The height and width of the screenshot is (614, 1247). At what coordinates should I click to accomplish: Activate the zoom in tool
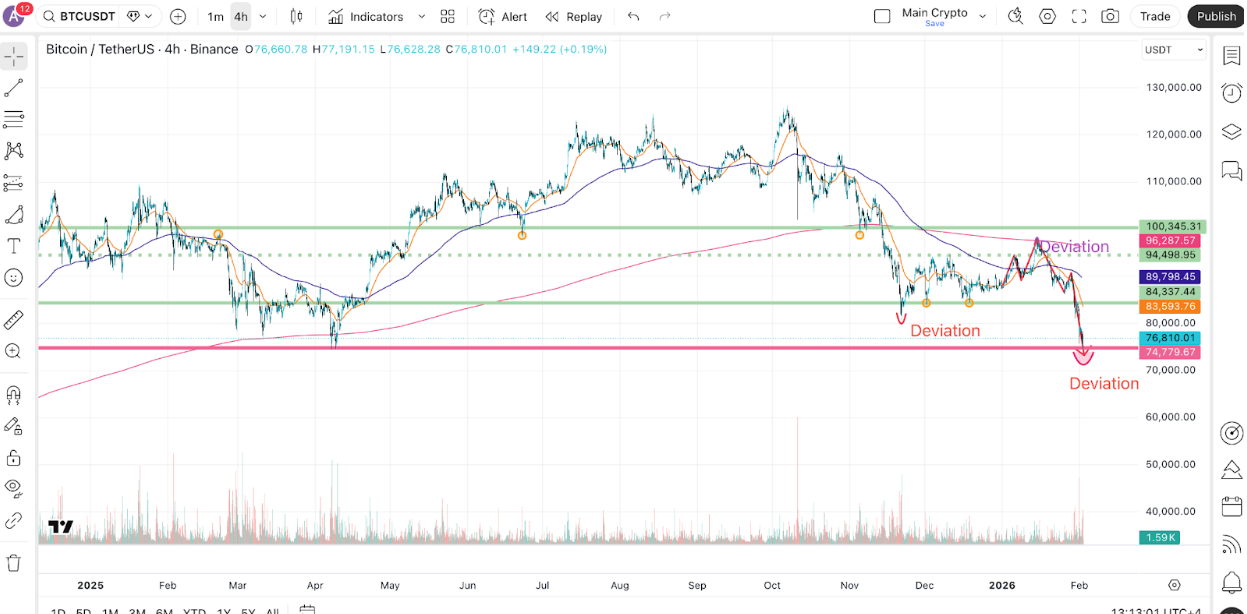pyautogui.click(x=14, y=351)
